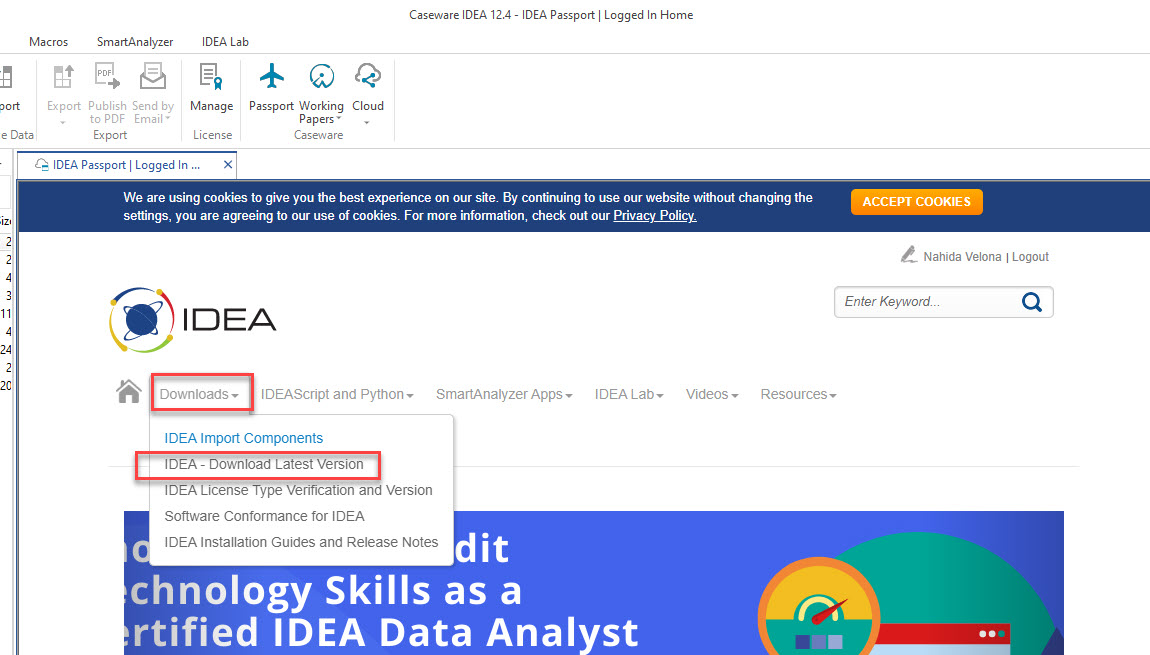
Task: Expand IDEAScript and Python dropdown
Action: click(x=337, y=394)
